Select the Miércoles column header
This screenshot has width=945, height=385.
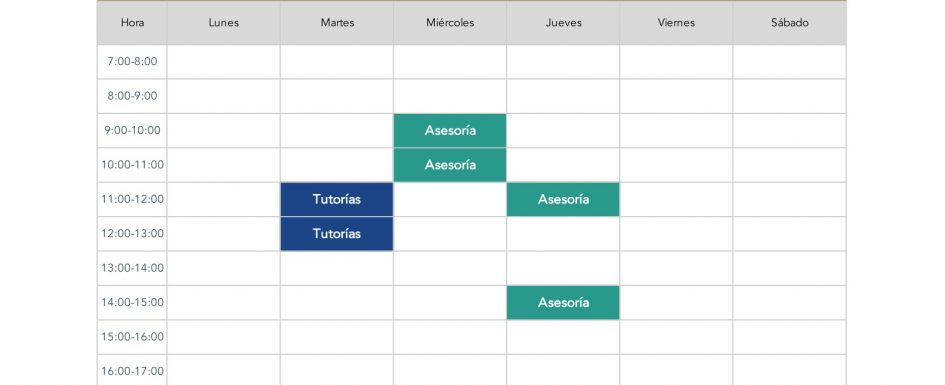tap(450, 23)
